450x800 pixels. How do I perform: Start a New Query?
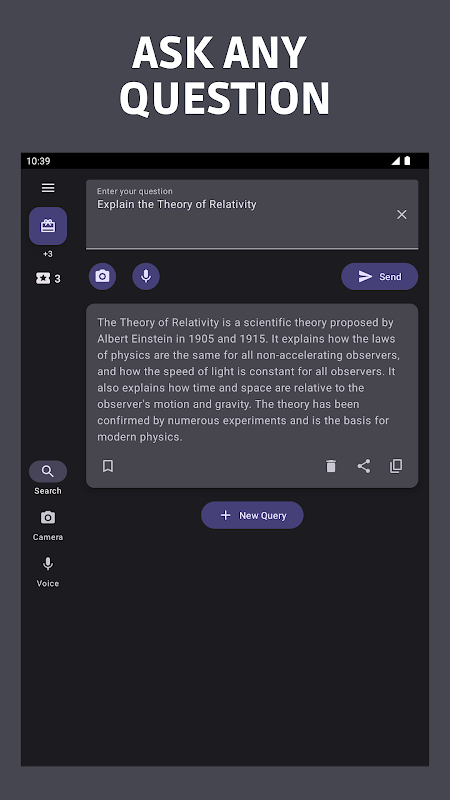pyautogui.click(x=252, y=515)
